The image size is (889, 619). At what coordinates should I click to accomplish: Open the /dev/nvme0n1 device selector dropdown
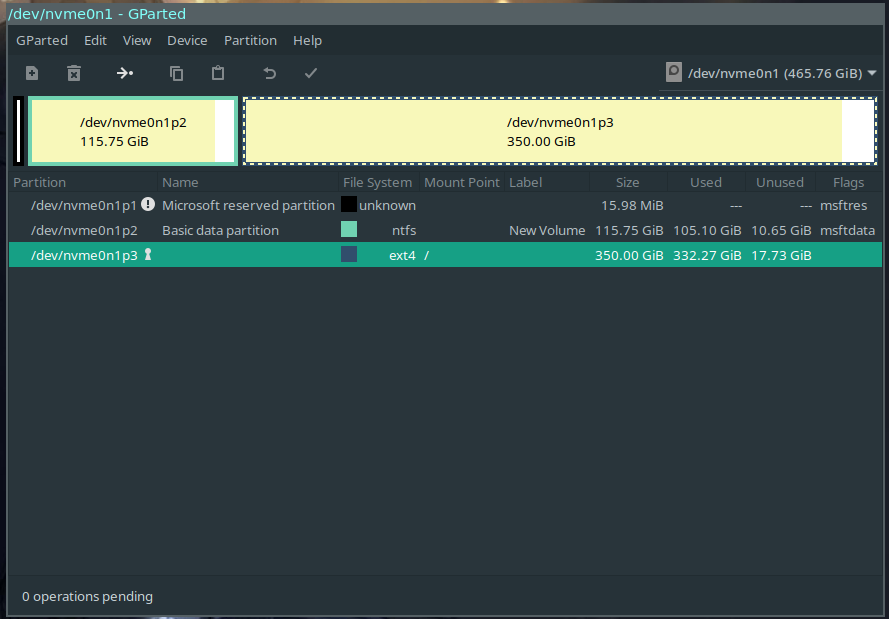coord(771,73)
